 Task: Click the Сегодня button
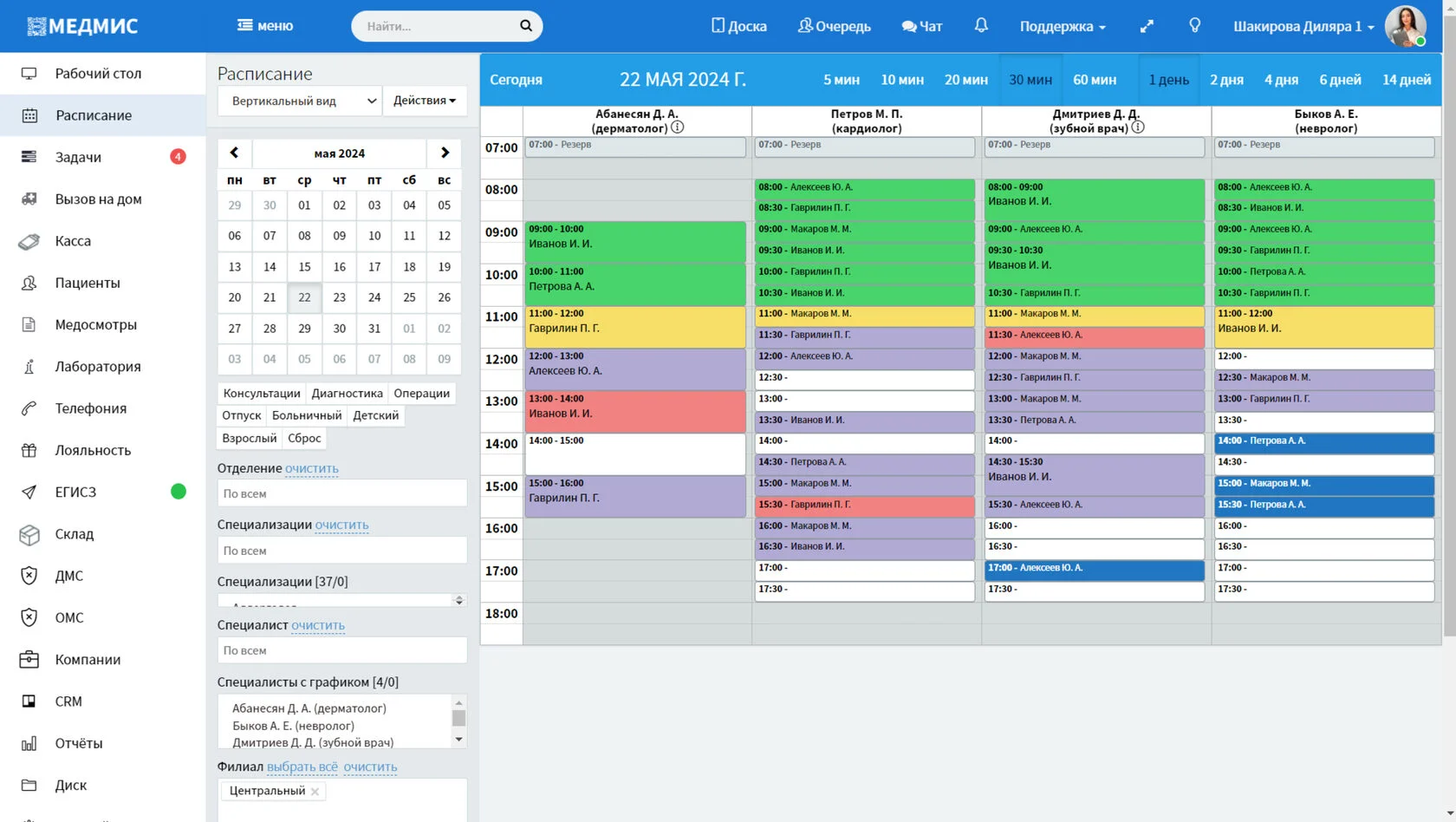click(x=516, y=80)
